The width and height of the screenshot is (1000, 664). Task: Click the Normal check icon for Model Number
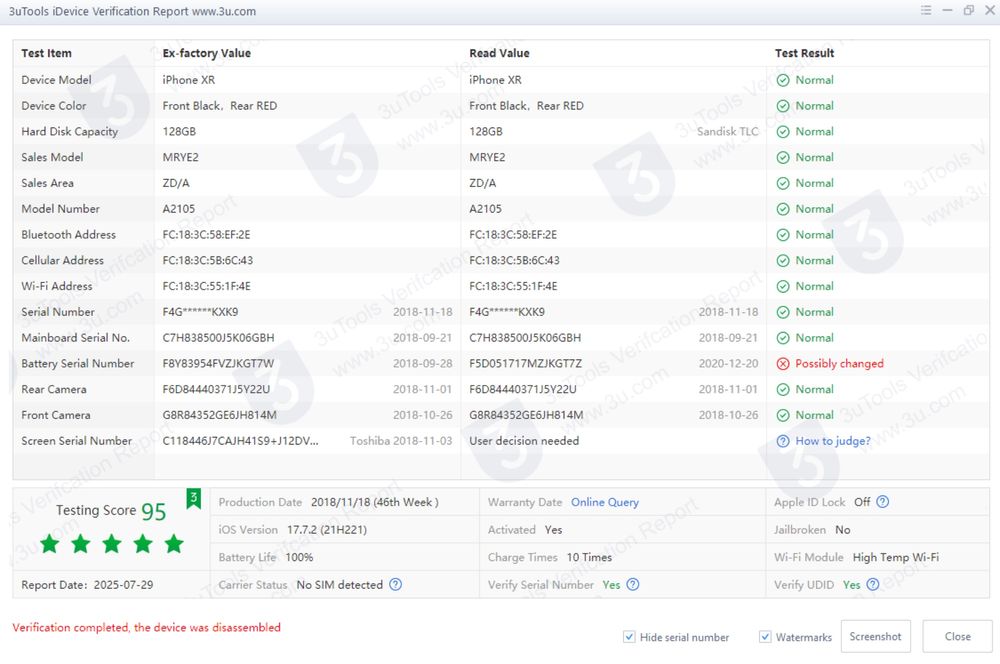783,209
